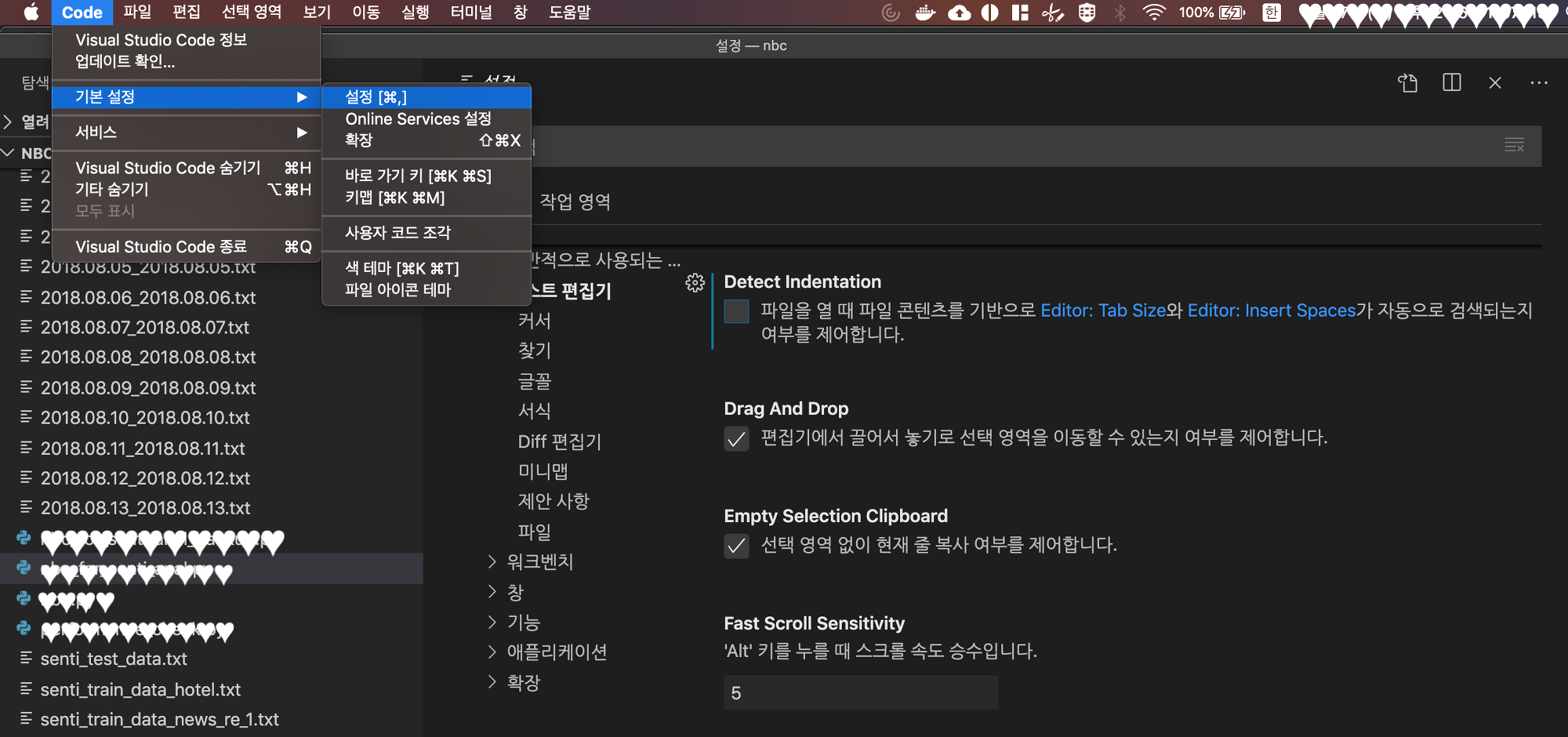Click the Wi-Fi status icon
The image size is (1568, 737).
coord(1153,13)
